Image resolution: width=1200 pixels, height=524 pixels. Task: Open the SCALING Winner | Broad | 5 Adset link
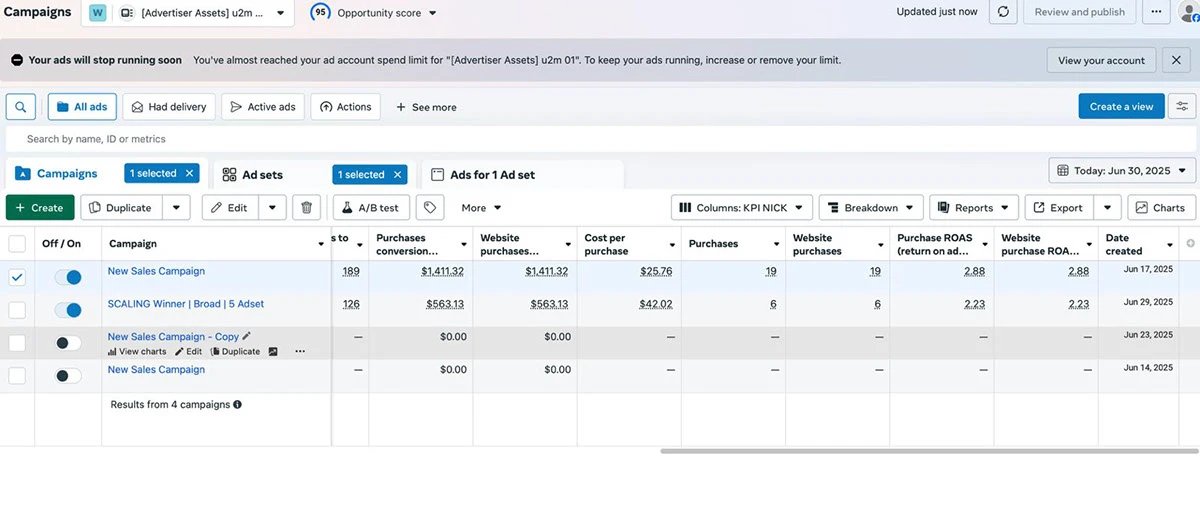(x=186, y=304)
